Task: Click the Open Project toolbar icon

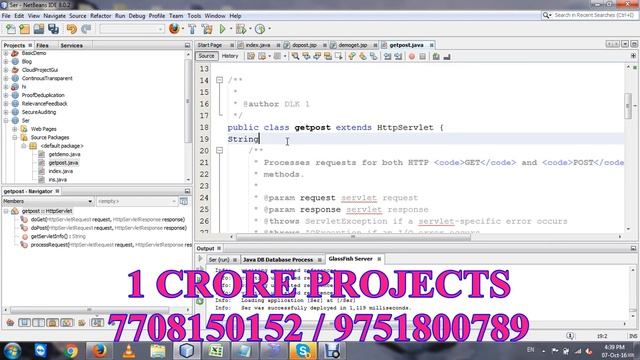Action: click(39, 29)
